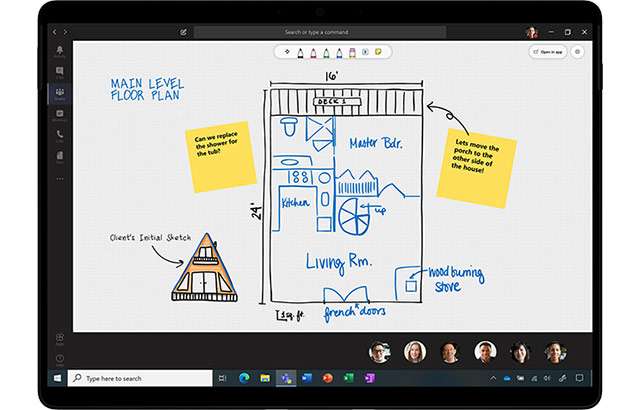
Task: Click the third participant avatar
Action: pos(450,352)
